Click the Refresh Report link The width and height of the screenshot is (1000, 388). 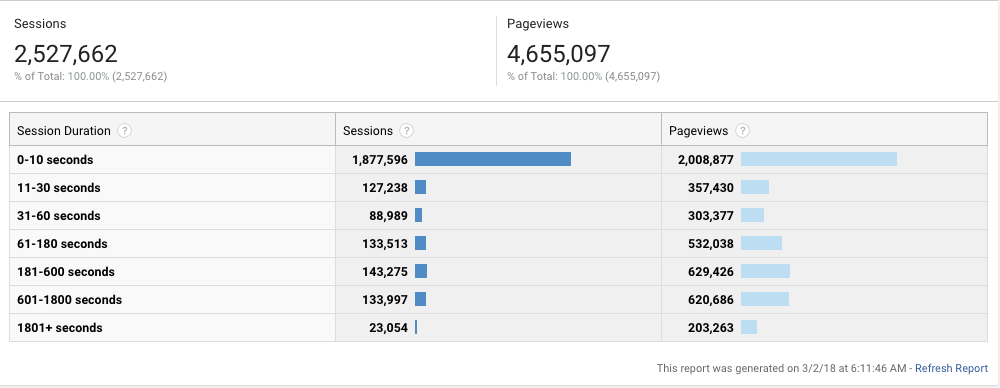point(951,368)
